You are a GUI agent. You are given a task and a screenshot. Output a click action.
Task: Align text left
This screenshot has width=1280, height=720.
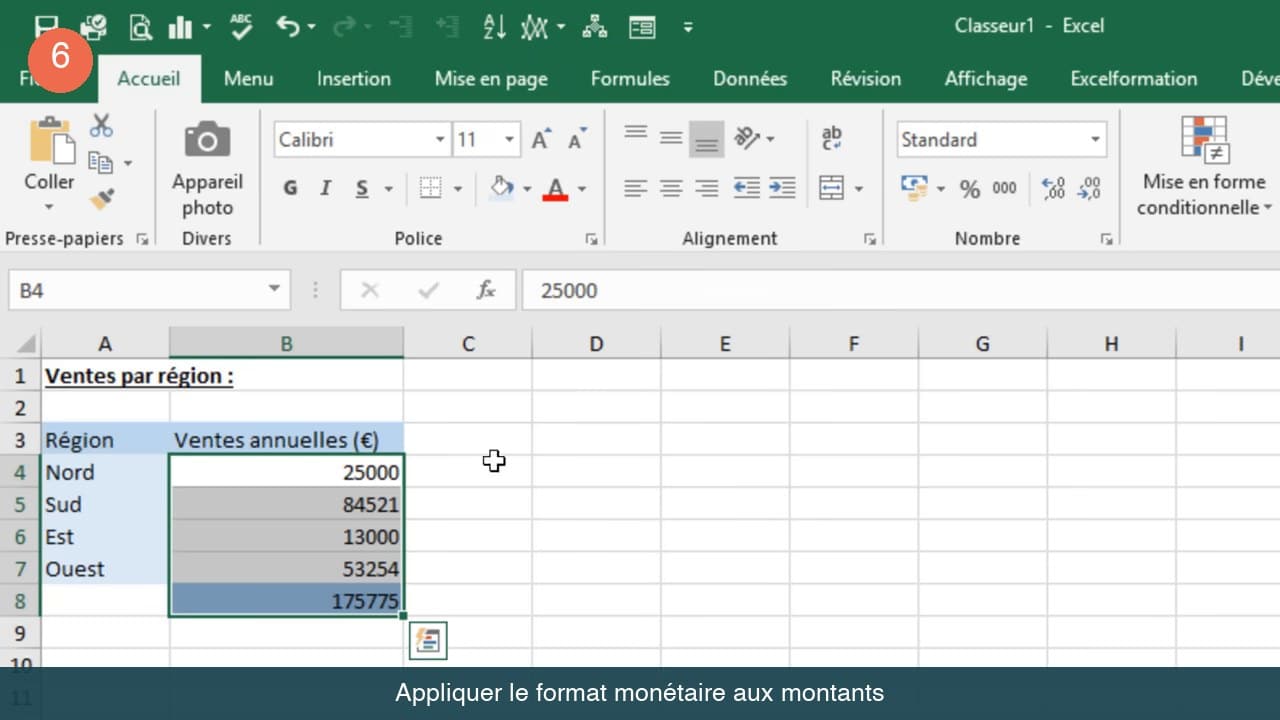click(636, 187)
